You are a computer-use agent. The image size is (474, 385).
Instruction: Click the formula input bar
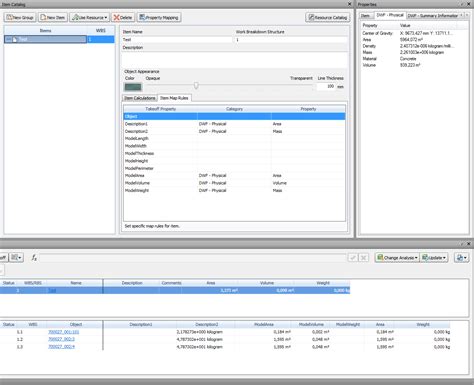tap(193, 258)
